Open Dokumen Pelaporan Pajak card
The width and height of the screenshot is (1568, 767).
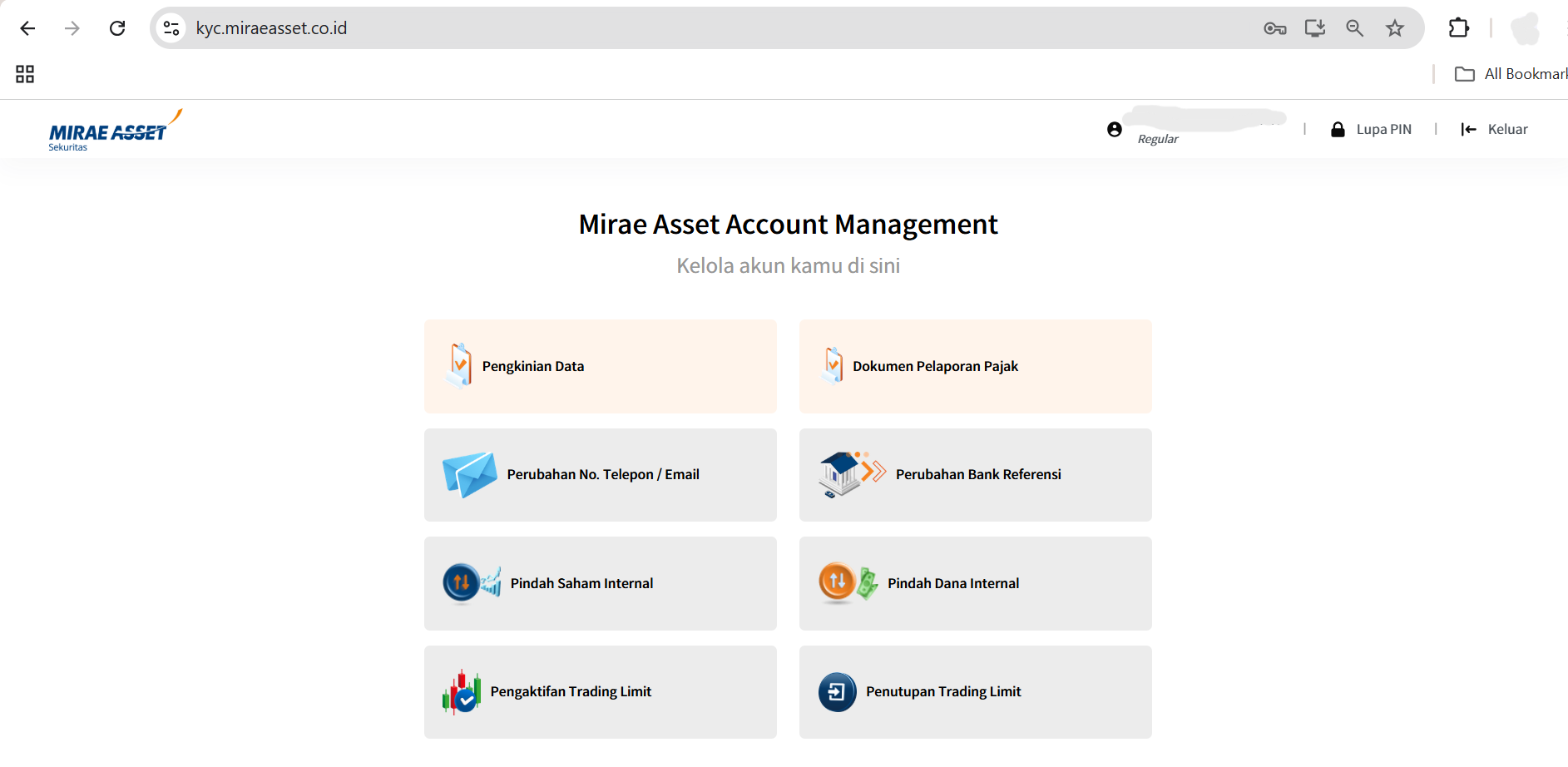coord(975,367)
